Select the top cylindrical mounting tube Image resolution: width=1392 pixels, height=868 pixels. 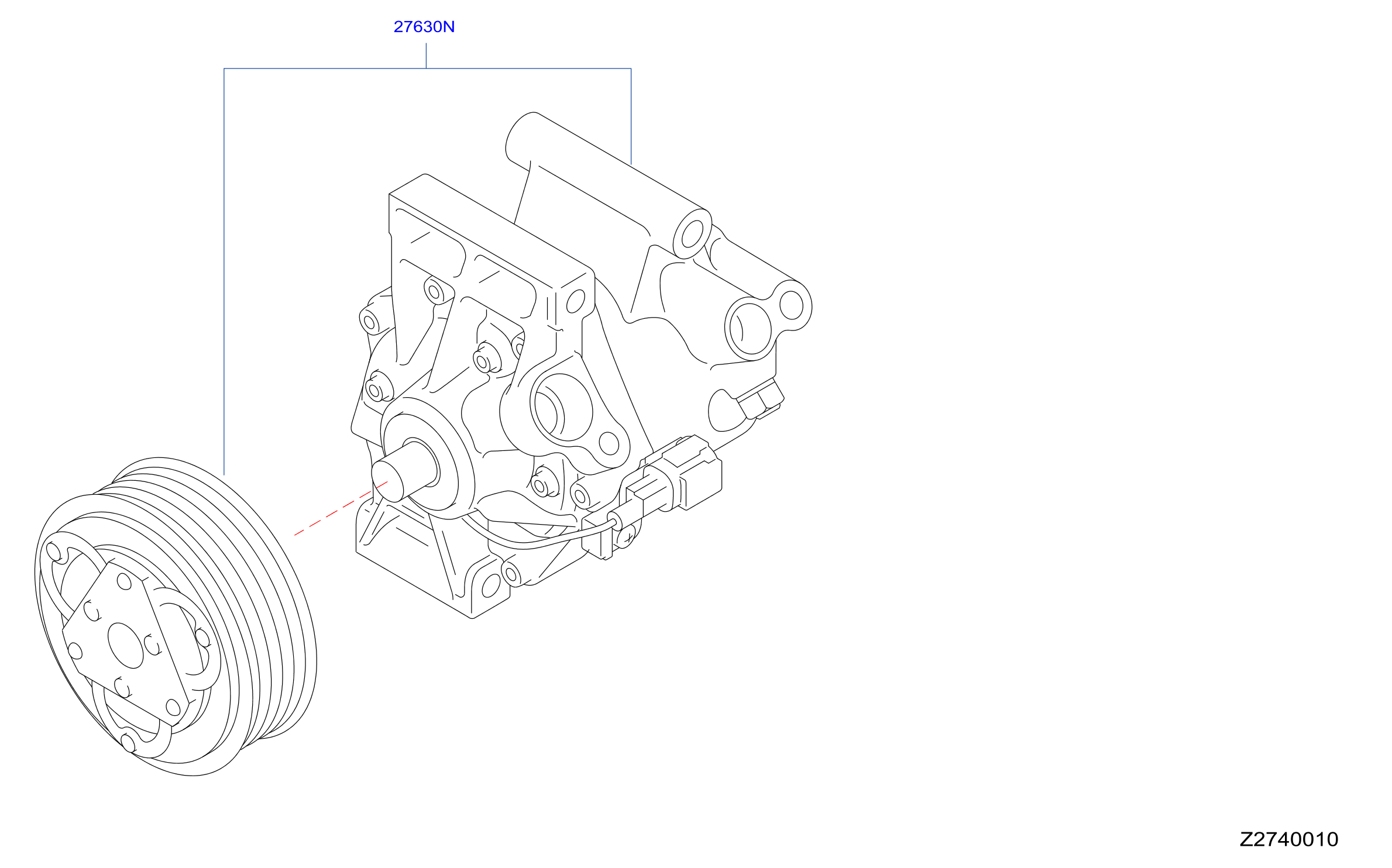click(x=609, y=185)
